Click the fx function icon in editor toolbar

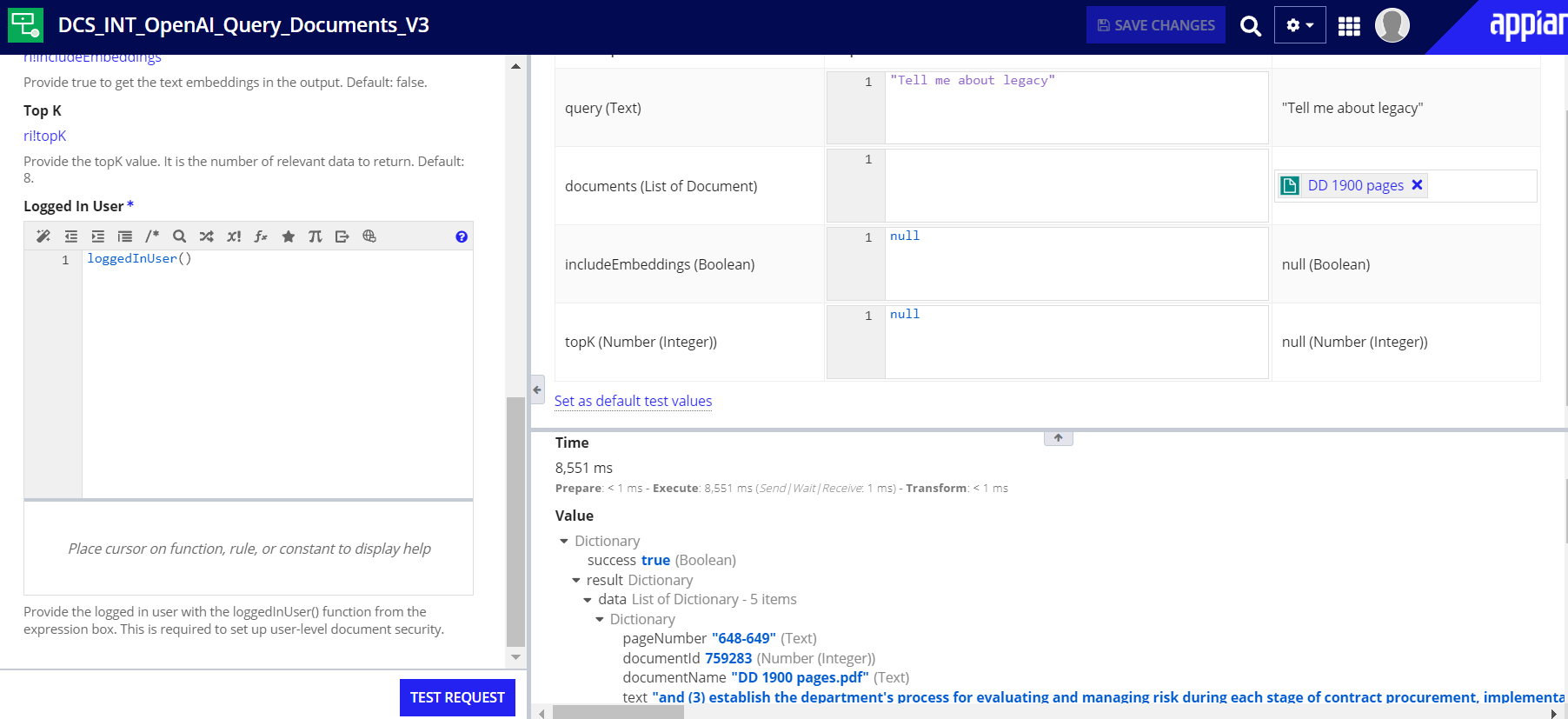[260, 236]
